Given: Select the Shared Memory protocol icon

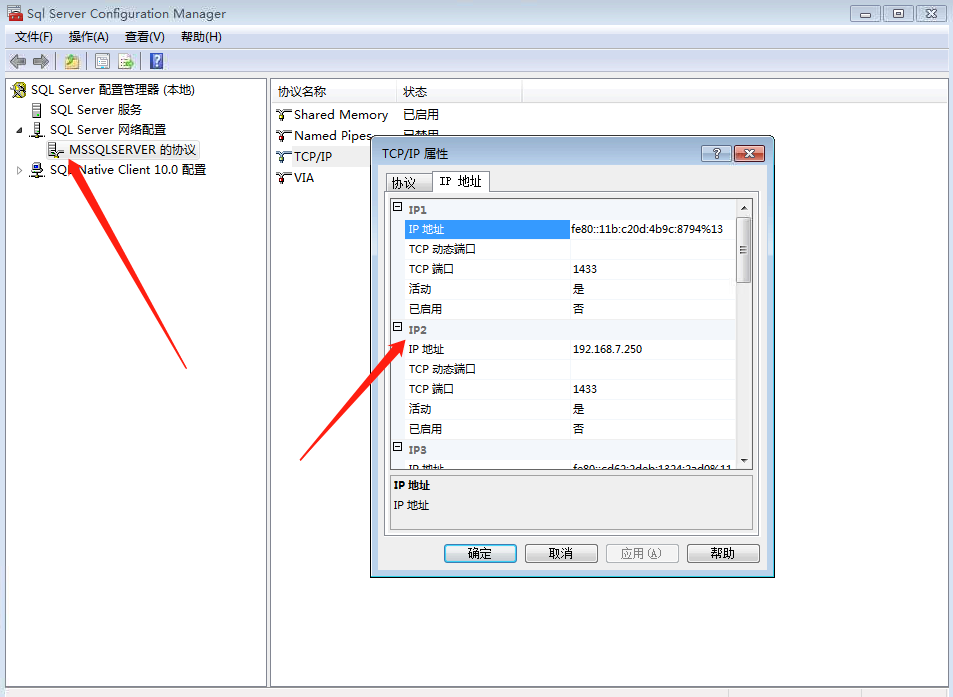Looking at the screenshot, I should [283, 114].
